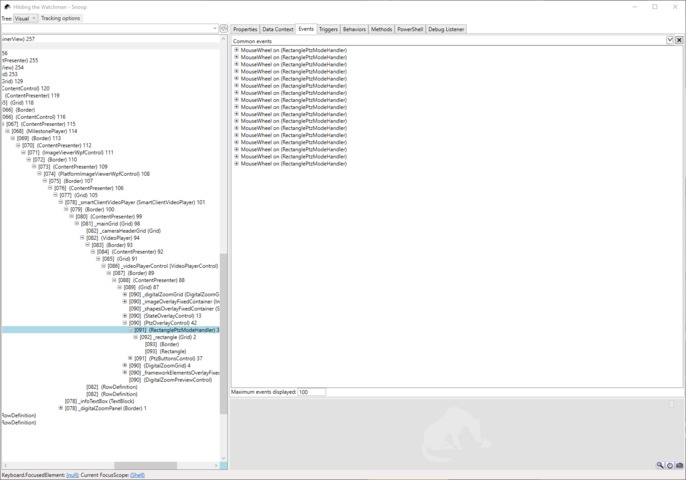This screenshot has width=686, height=480.
Task: Click the Tracking options button
Action: [x=60, y=18]
